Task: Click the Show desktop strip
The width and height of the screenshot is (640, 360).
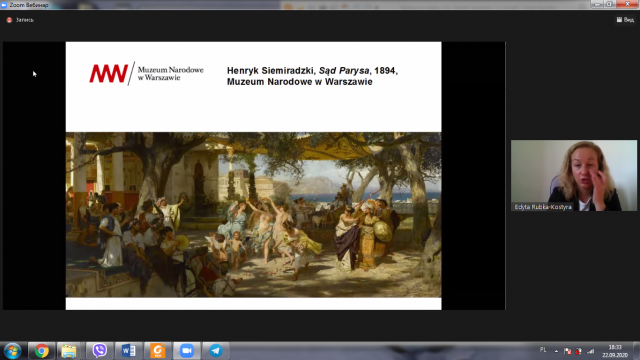Action: (637, 351)
